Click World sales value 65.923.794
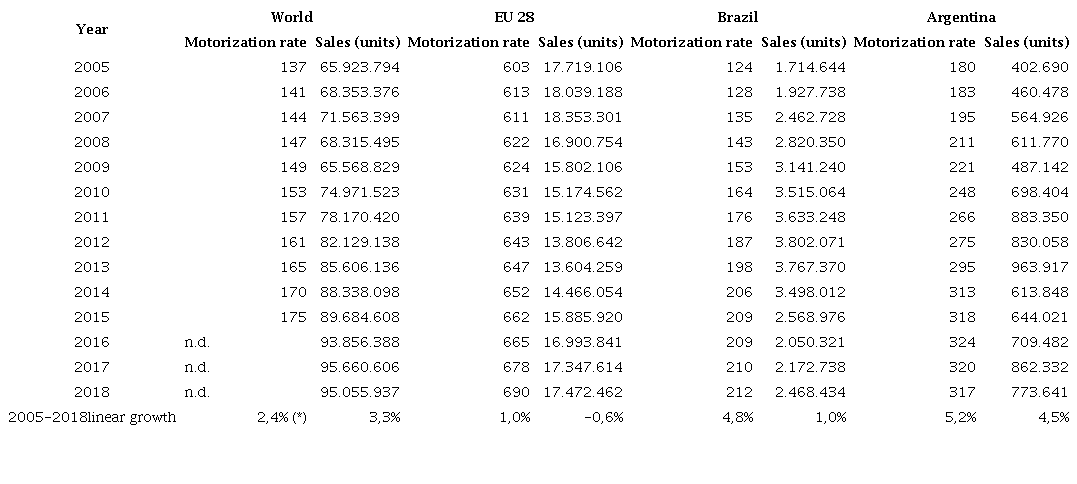The width and height of the screenshot is (1077, 484). pyautogui.click(x=358, y=67)
